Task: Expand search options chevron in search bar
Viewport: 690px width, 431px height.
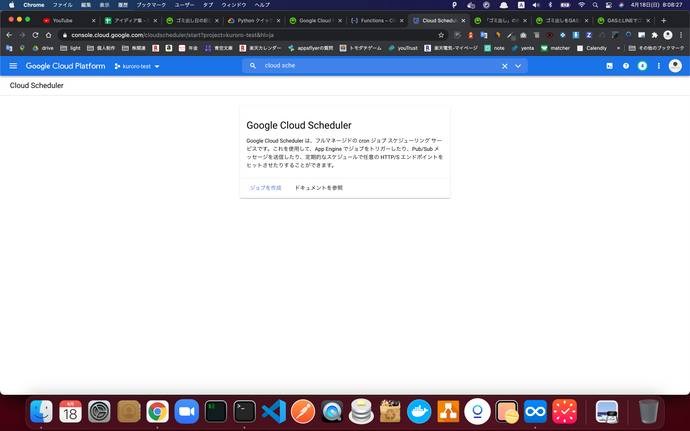Action: tap(518, 66)
